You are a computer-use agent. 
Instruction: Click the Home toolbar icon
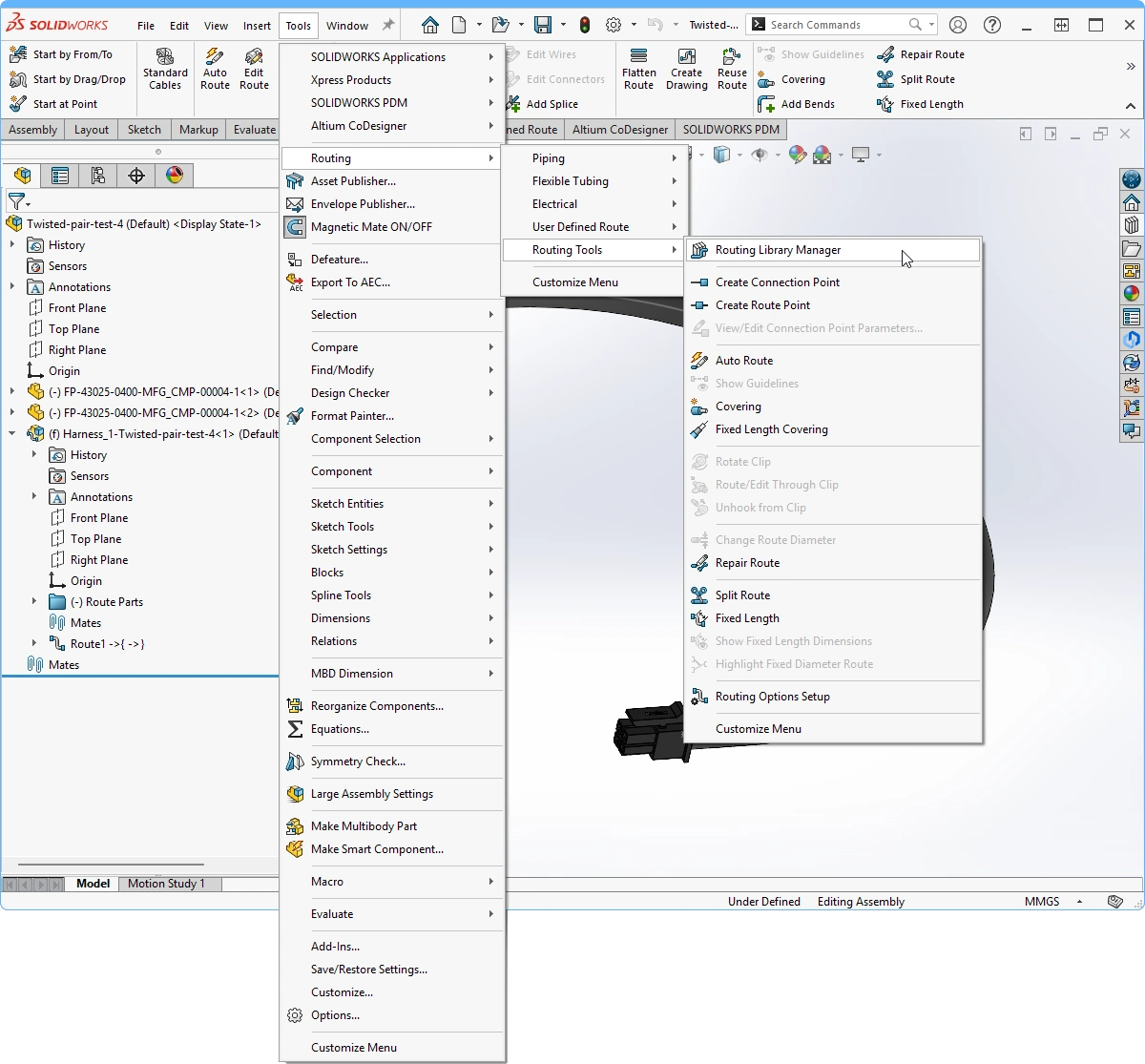(x=430, y=25)
